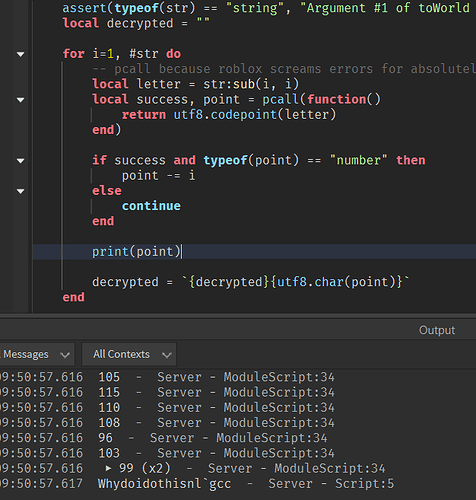Place cursor on the print(point) line
The height and width of the screenshot is (500, 476).
pos(254,252)
